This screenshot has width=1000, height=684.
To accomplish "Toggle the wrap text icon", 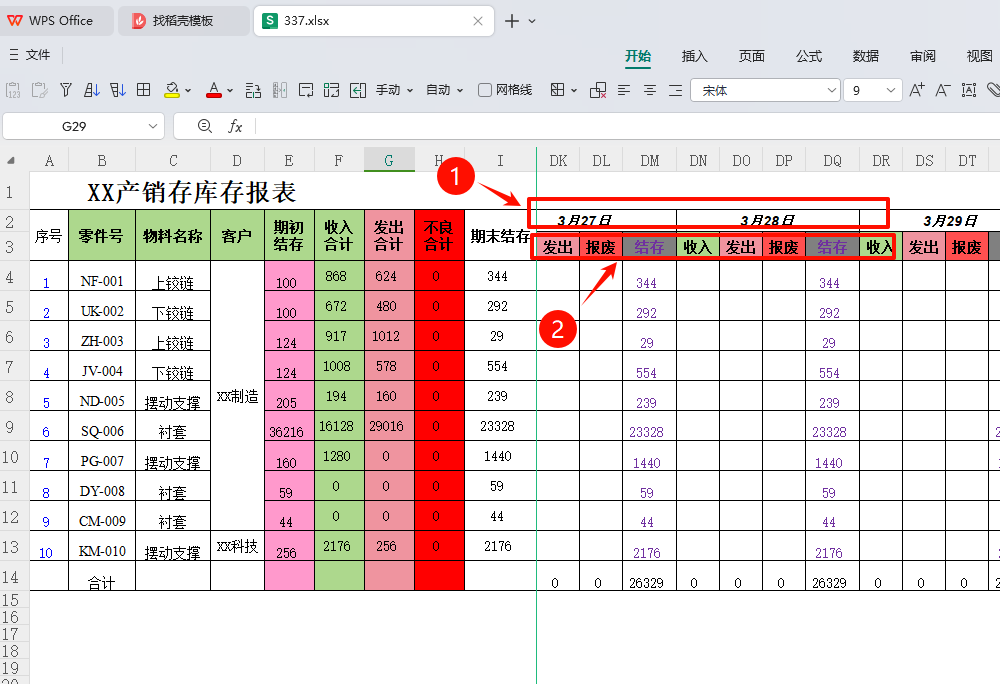I will [306, 91].
